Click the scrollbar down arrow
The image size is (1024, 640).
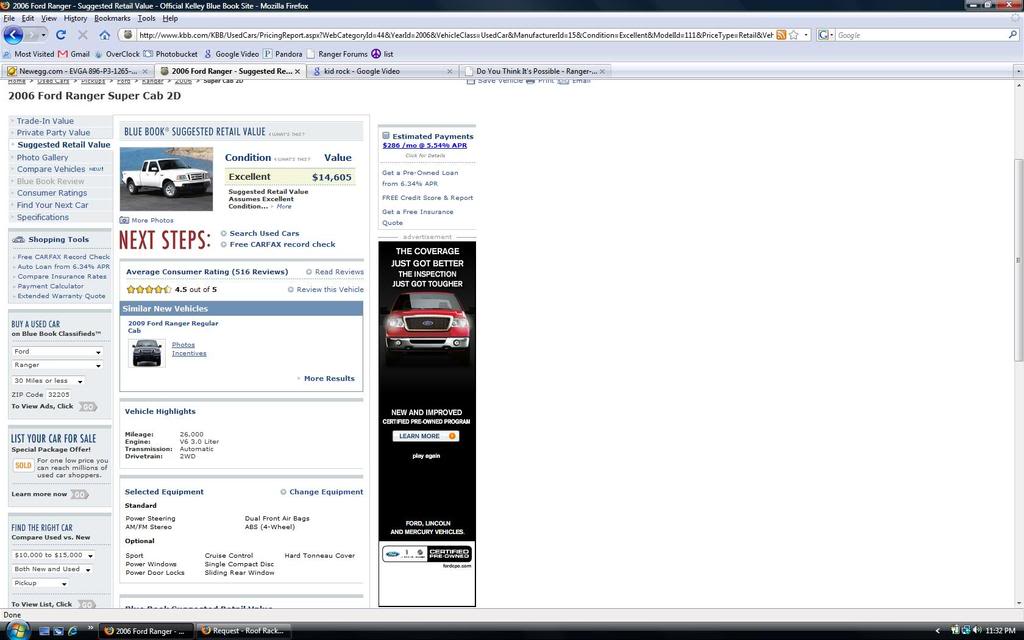point(1018,603)
